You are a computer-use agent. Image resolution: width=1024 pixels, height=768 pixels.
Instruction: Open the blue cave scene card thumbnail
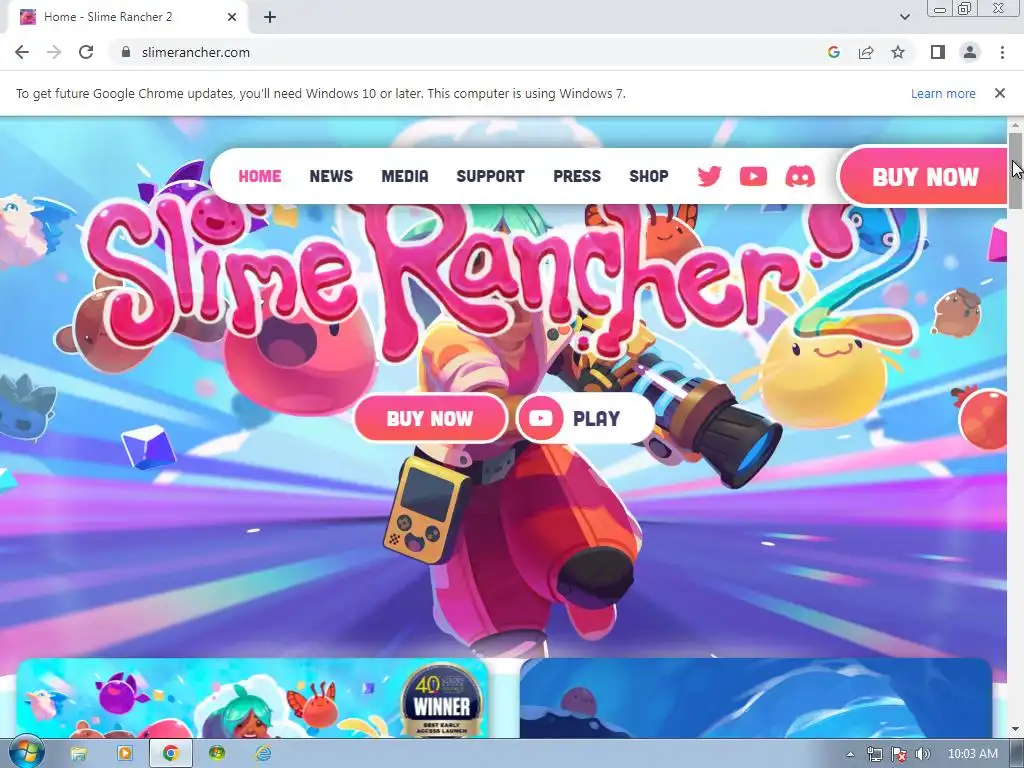tap(756, 699)
